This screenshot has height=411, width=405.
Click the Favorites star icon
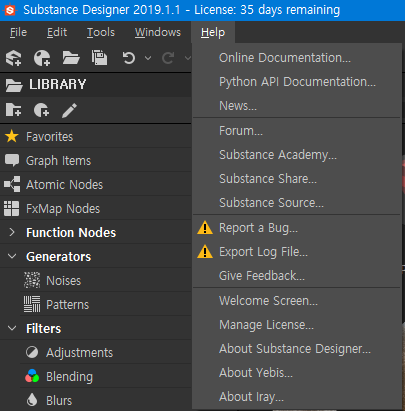[12, 136]
